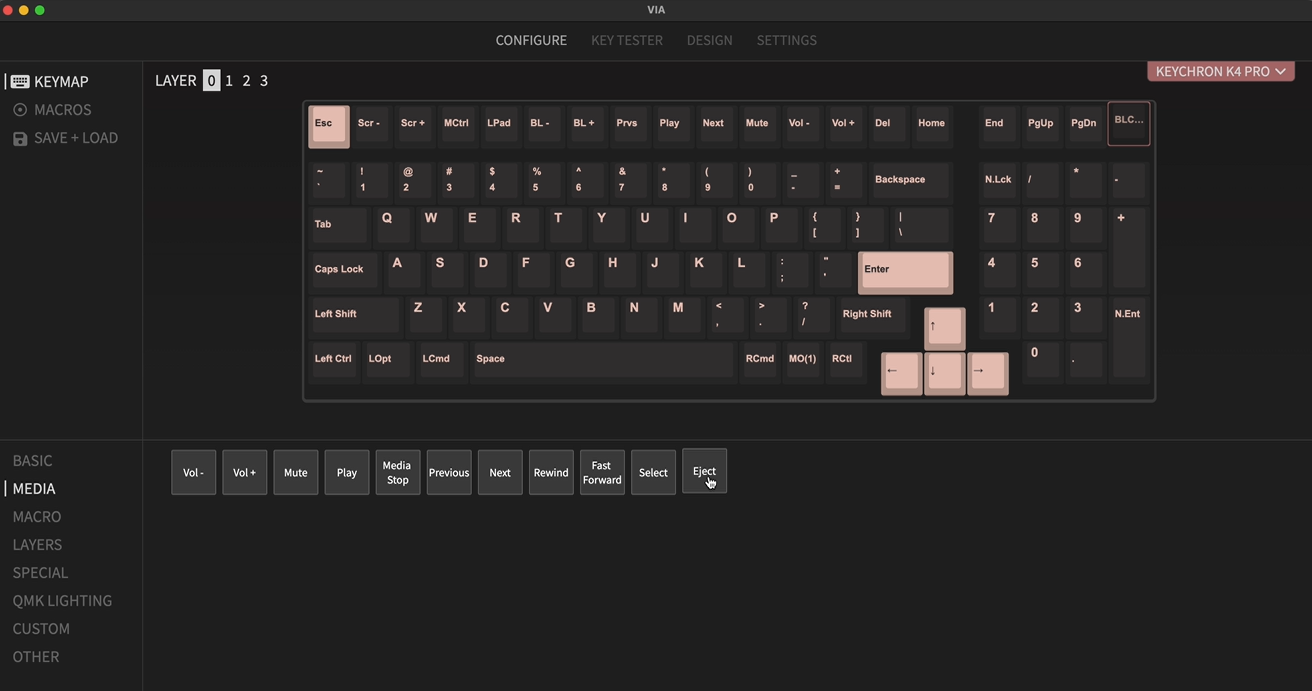Screen dimensions: 1312x691
Task: Choose the BASIC keycode category
Action: (32, 461)
